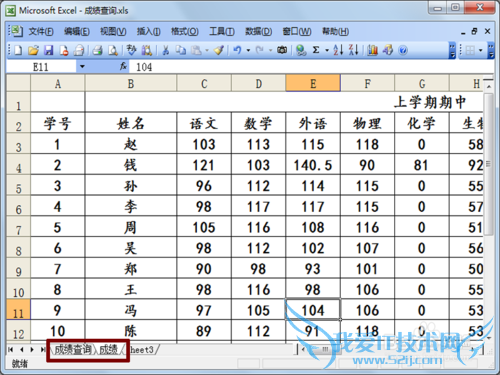Click the Permission icon in the toolbar
500x375 pixels.
point(64,50)
